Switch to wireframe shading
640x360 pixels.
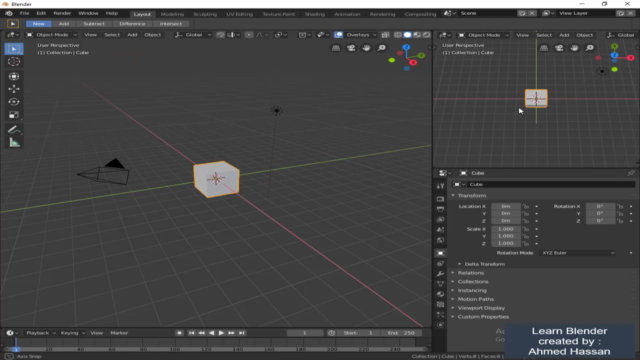point(398,35)
